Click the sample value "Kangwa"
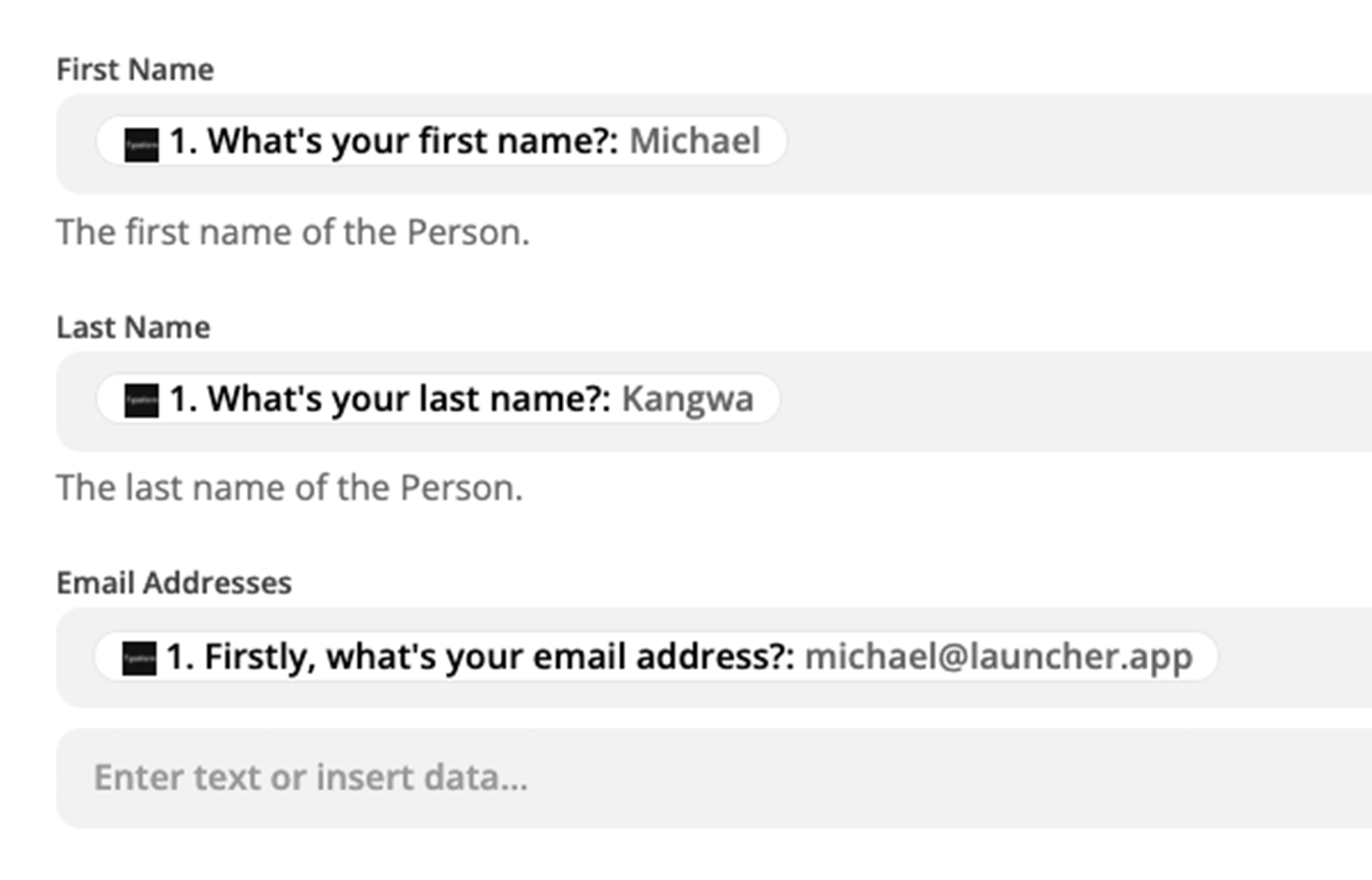The height and width of the screenshot is (880, 1372). coord(687,399)
